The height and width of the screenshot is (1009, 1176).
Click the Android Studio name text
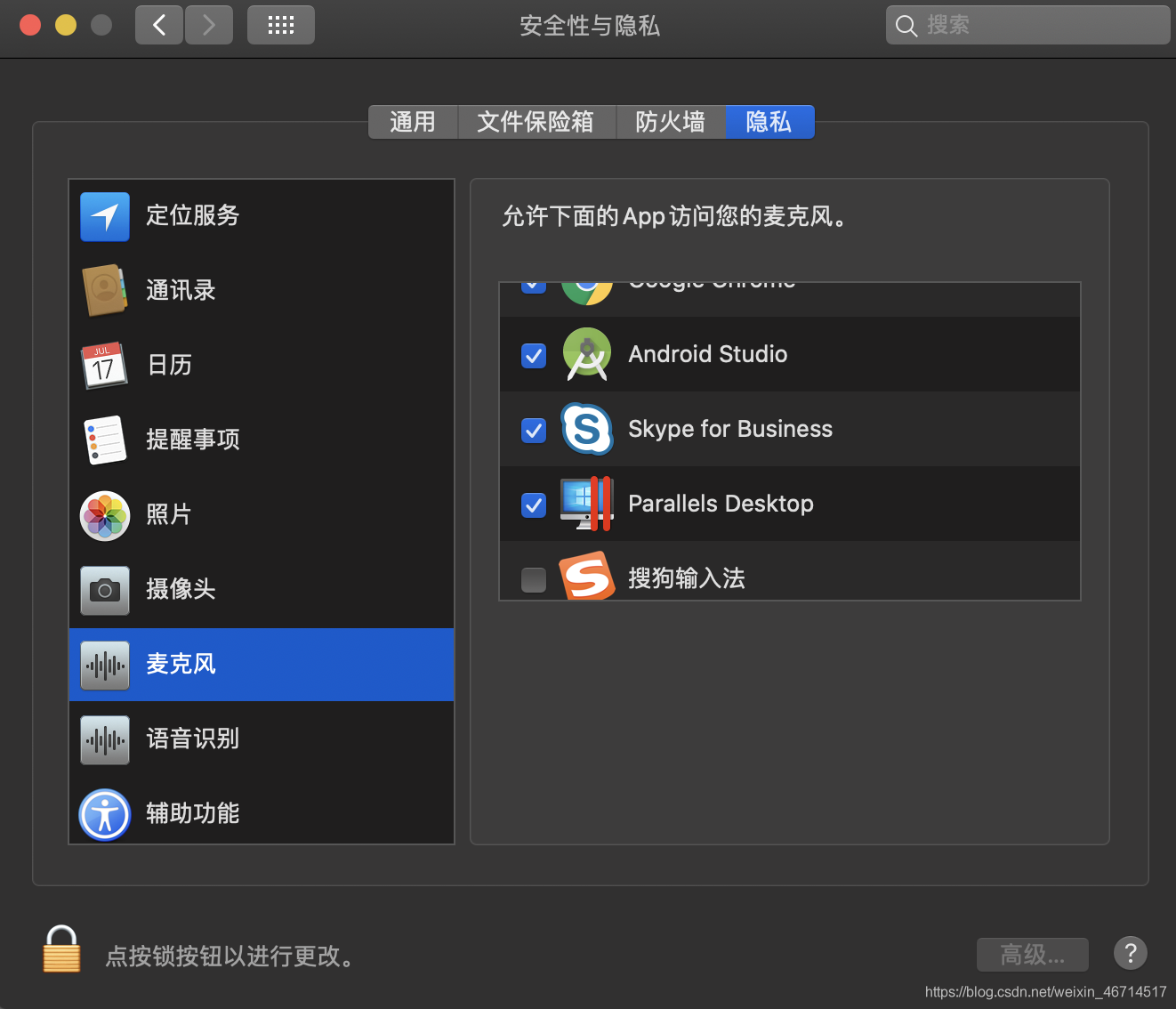coord(708,354)
